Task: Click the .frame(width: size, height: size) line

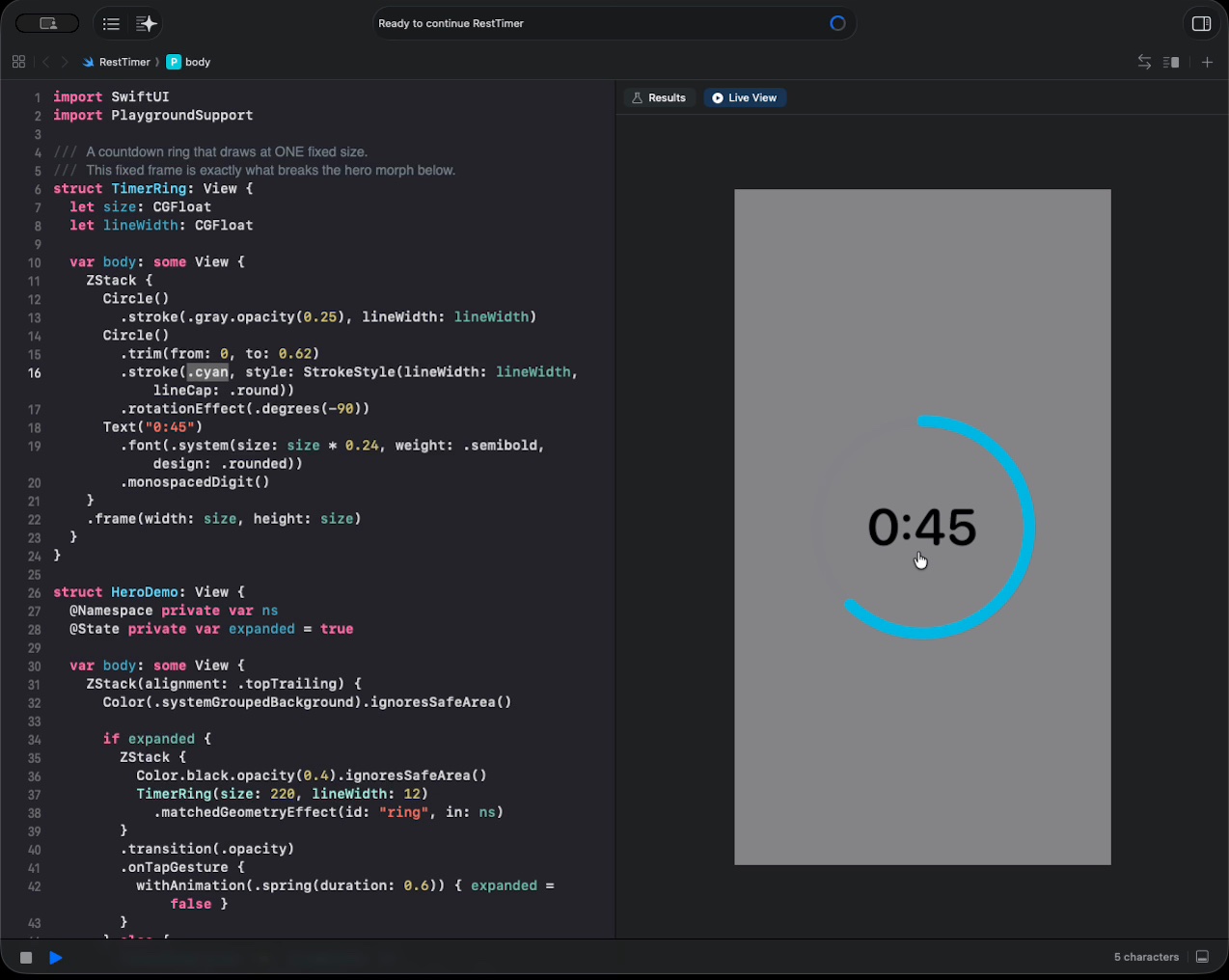Action: 224,519
